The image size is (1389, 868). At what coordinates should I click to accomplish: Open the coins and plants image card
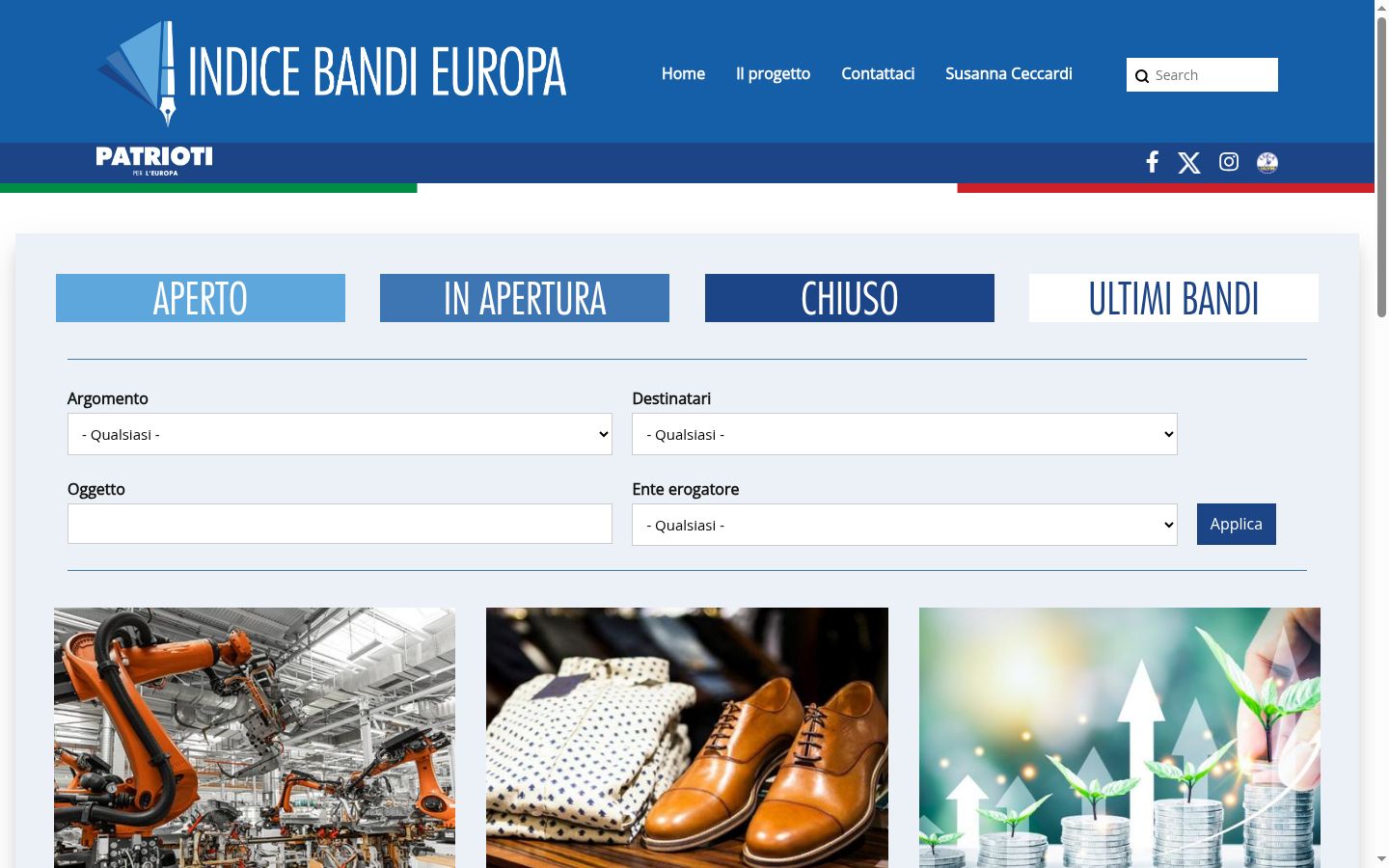click(1120, 738)
